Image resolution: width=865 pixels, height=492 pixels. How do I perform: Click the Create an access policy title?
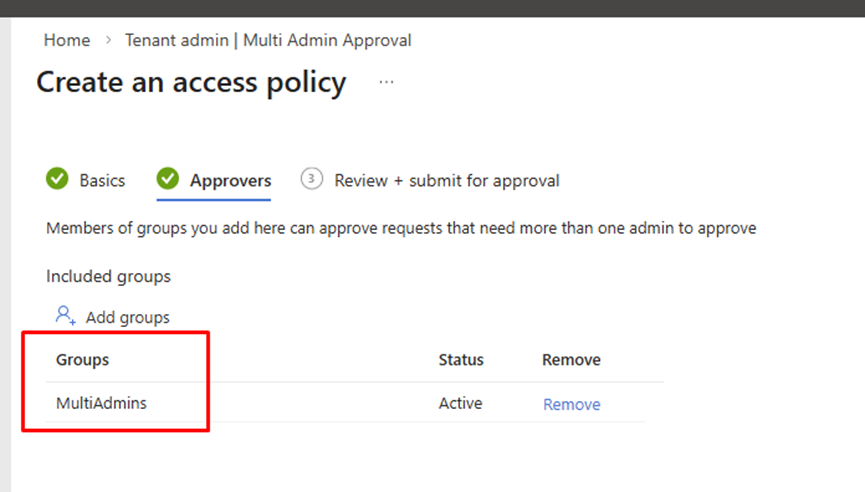[191, 83]
